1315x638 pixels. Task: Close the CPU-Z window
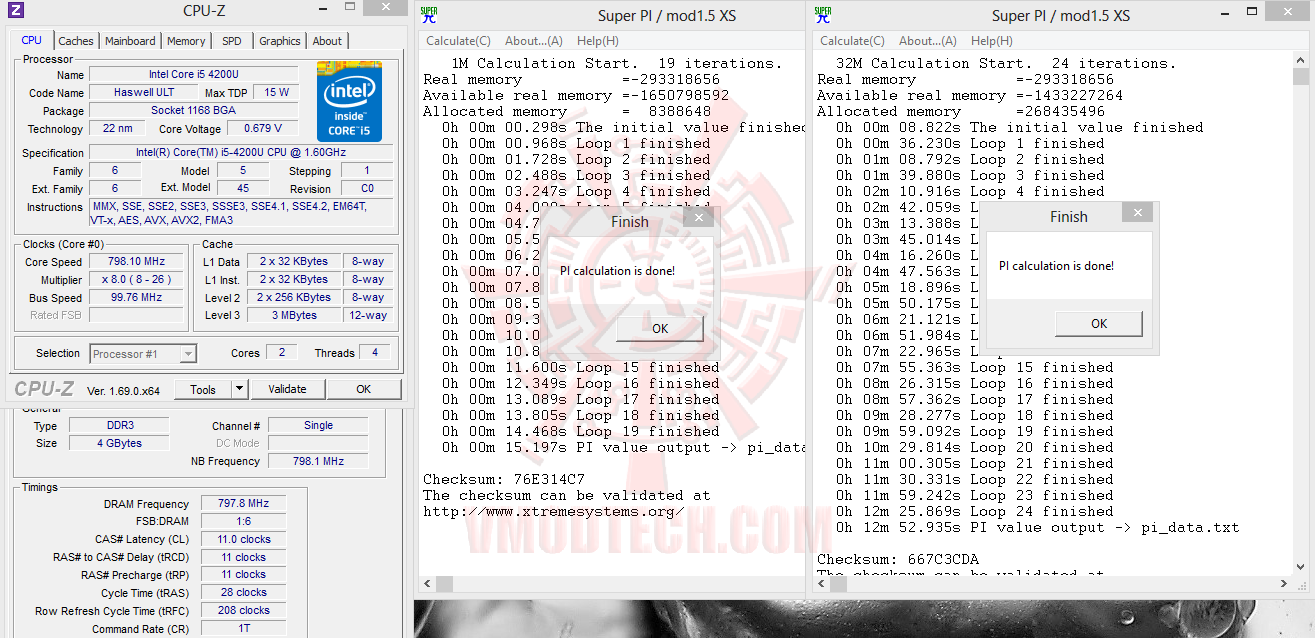[385, 8]
